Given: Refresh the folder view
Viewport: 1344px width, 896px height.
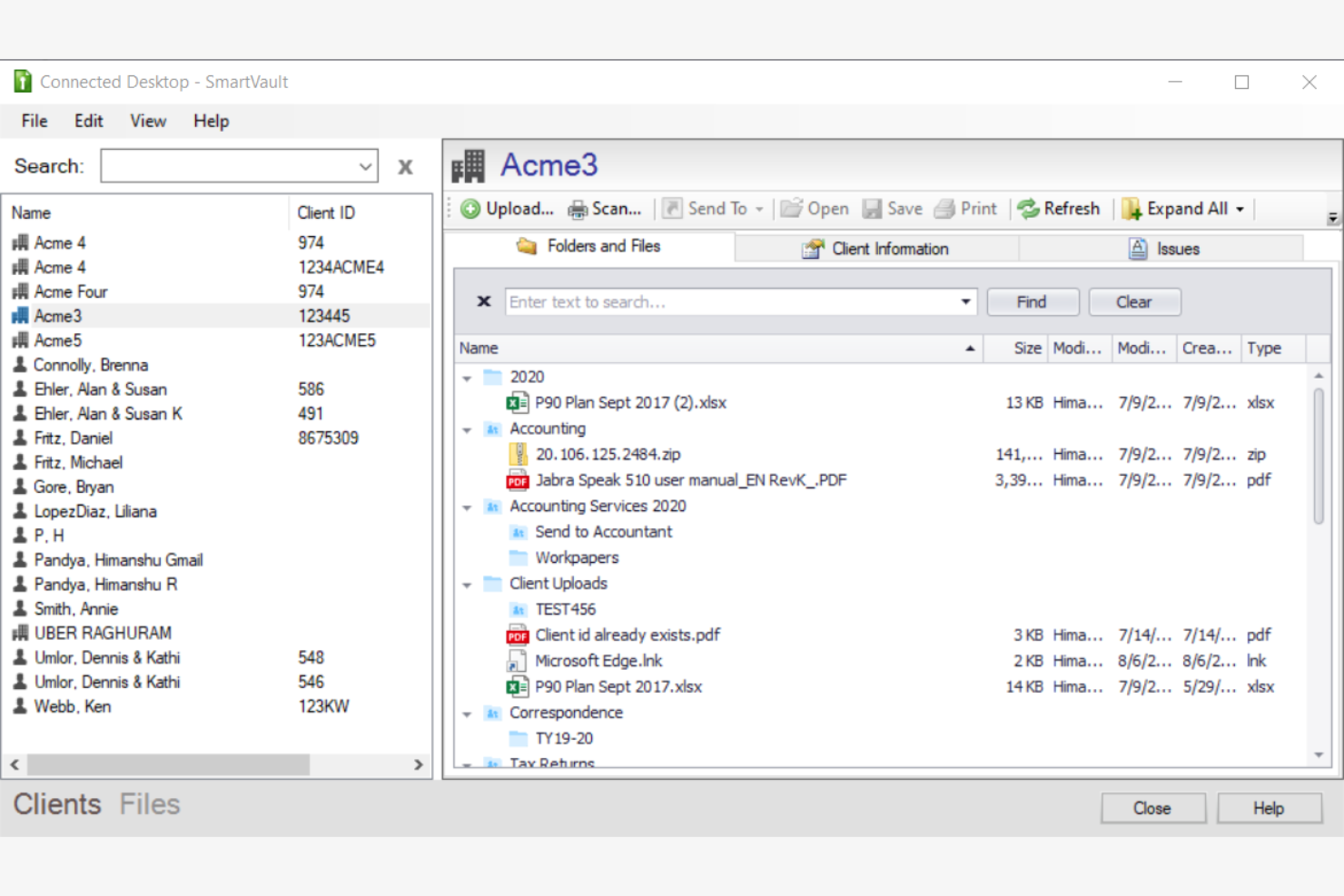Looking at the screenshot, I should click(1027, 208).
